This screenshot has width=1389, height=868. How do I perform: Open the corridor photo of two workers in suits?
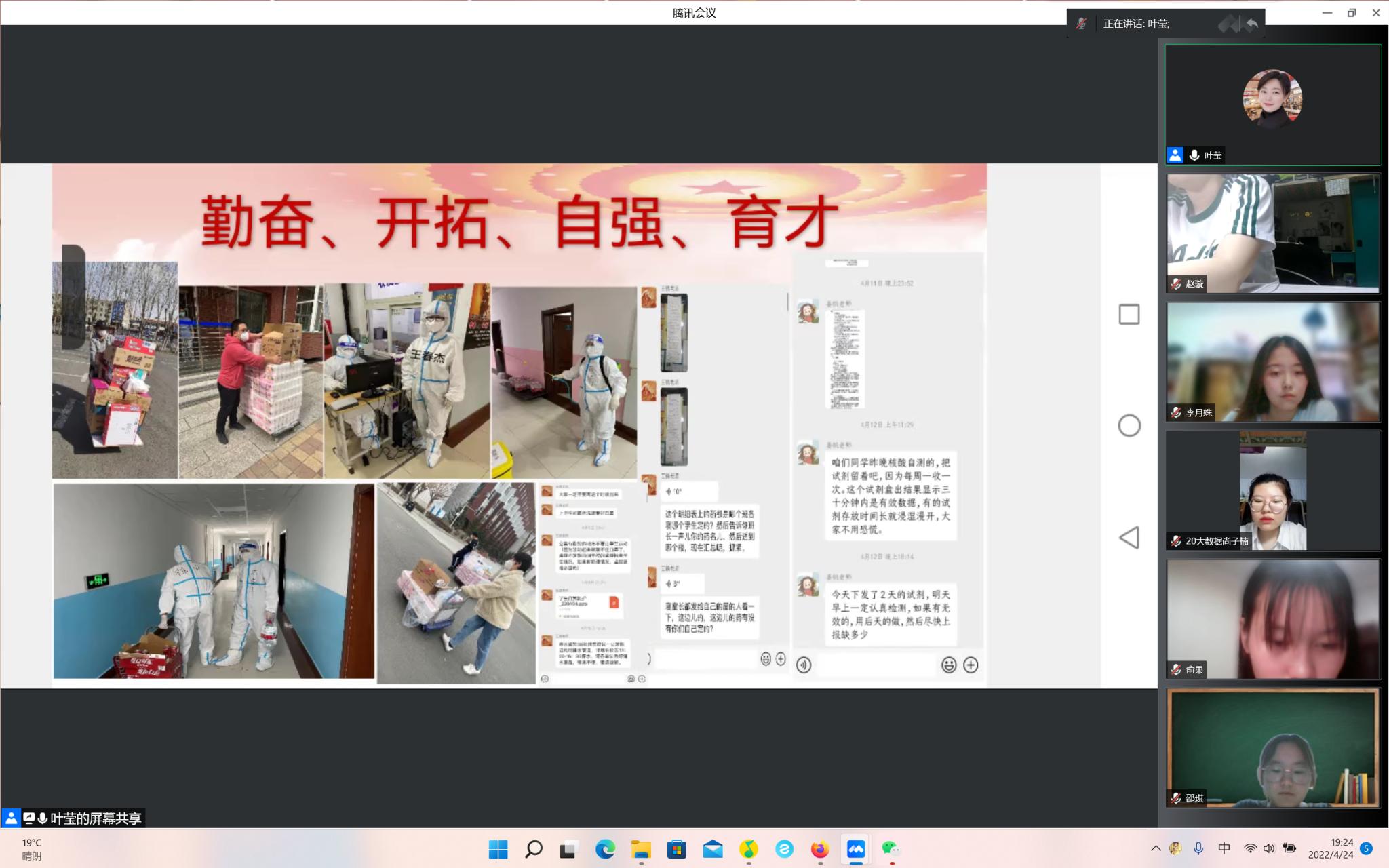click(214, 580)
